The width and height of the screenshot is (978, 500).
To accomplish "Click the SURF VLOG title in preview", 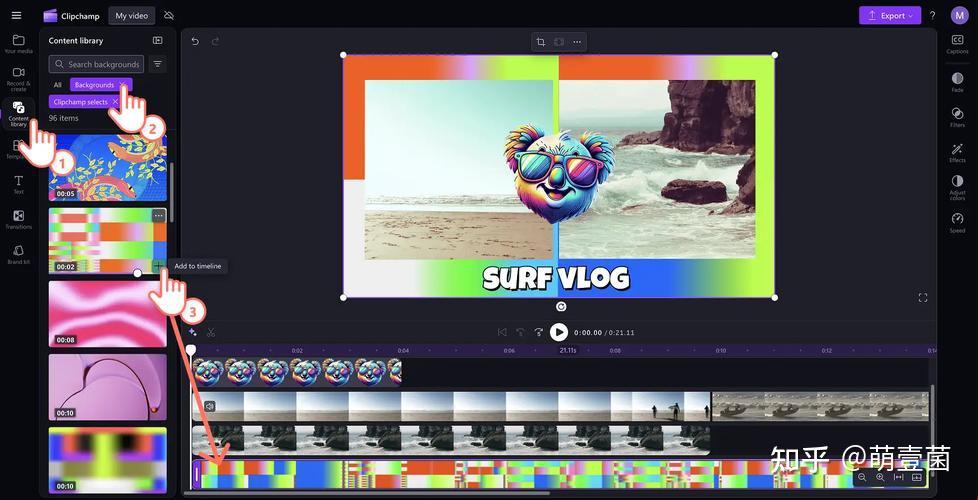I will coord(556,278).
